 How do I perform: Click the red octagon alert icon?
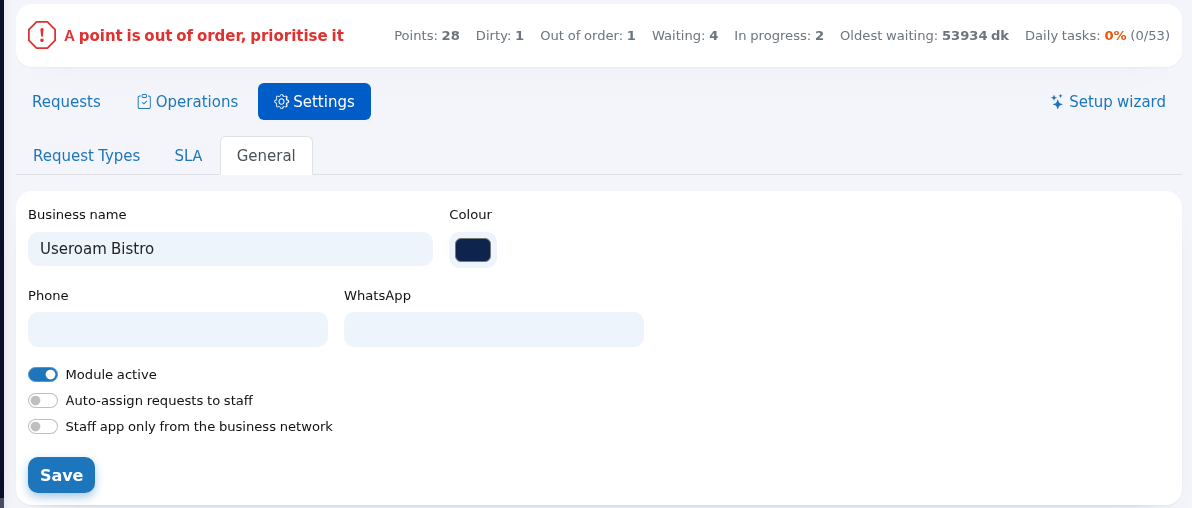(42, 35)
